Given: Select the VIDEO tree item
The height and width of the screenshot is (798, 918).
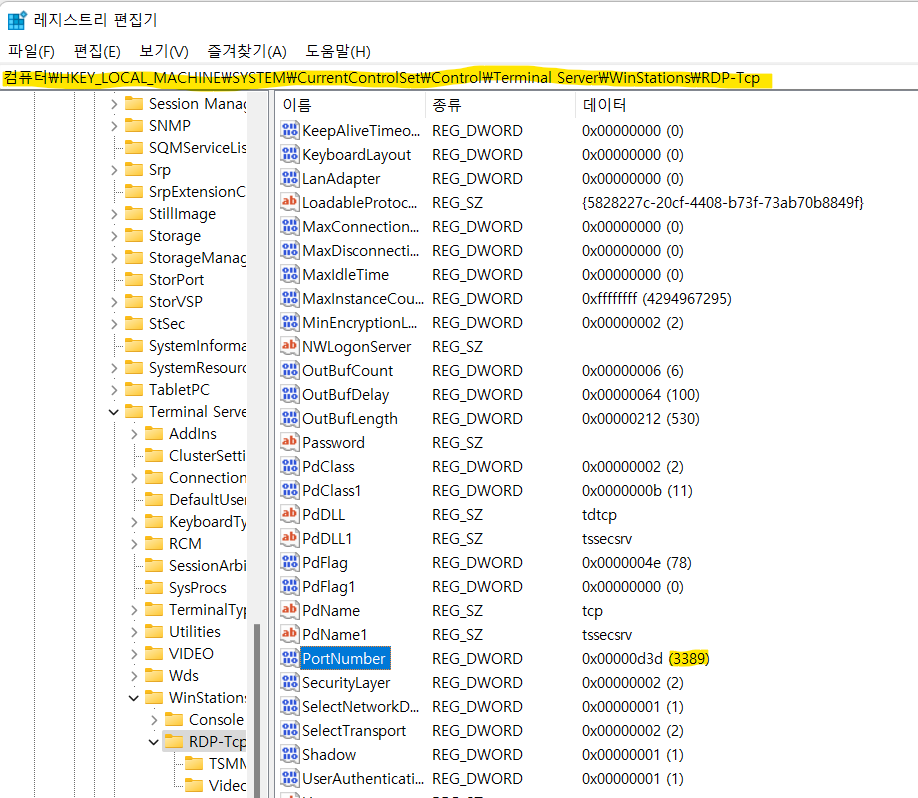Looking at the screenshot, I should (x=191, y=653).
